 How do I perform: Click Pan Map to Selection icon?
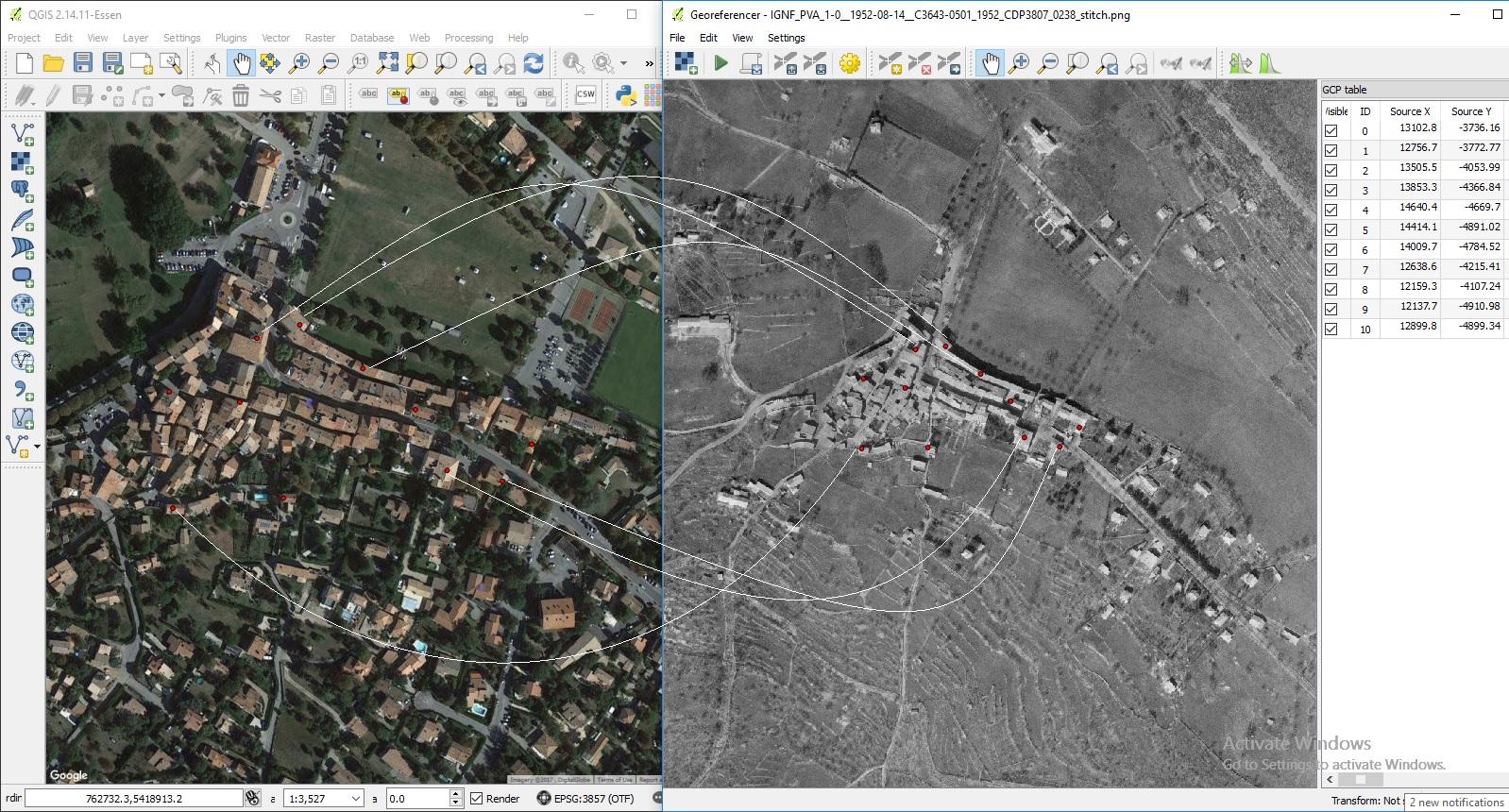(x=270, y=63)
